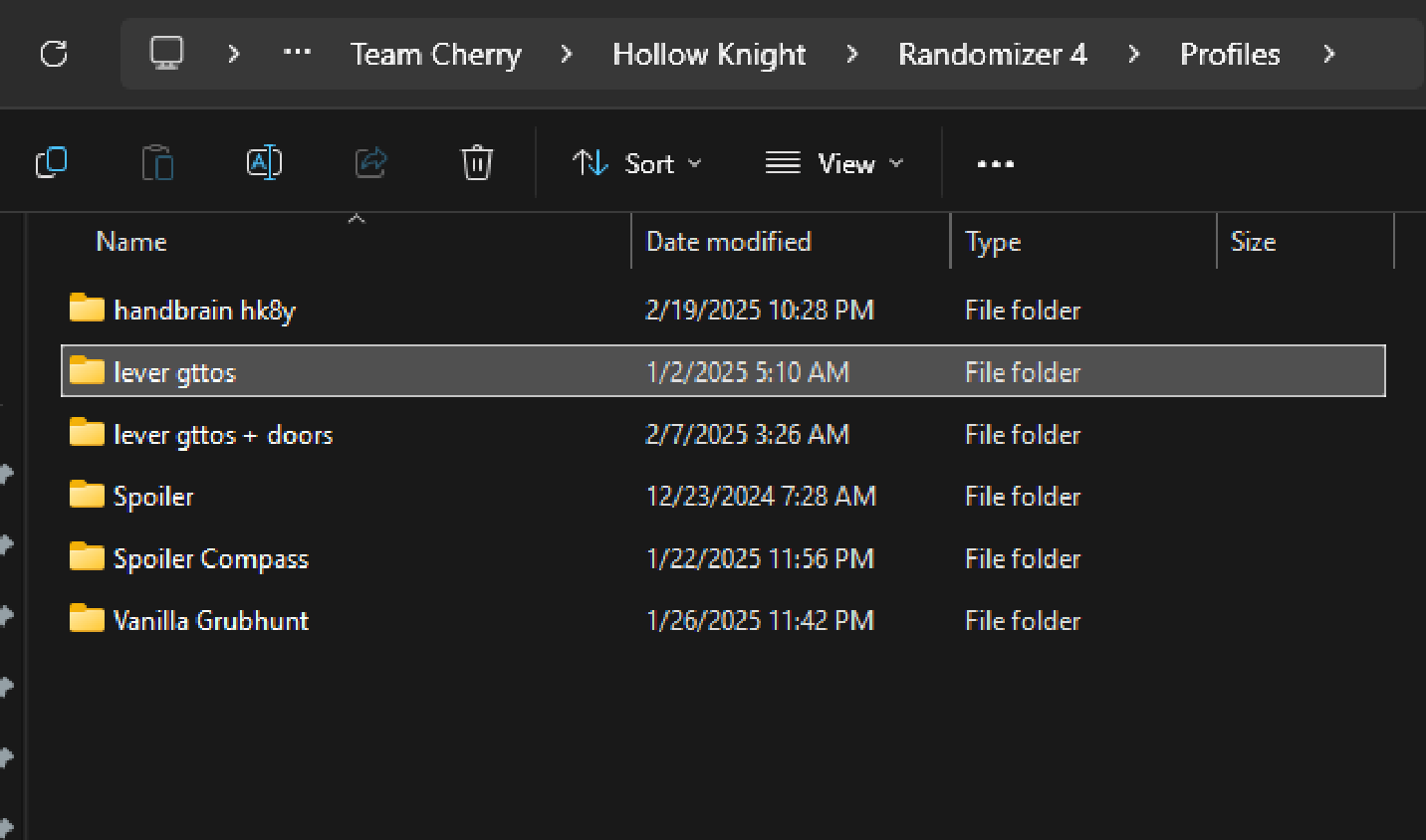The height and width of the screenshot is (840, 1426).
Task: Open the View dropdown
Action: pos(834,163)
